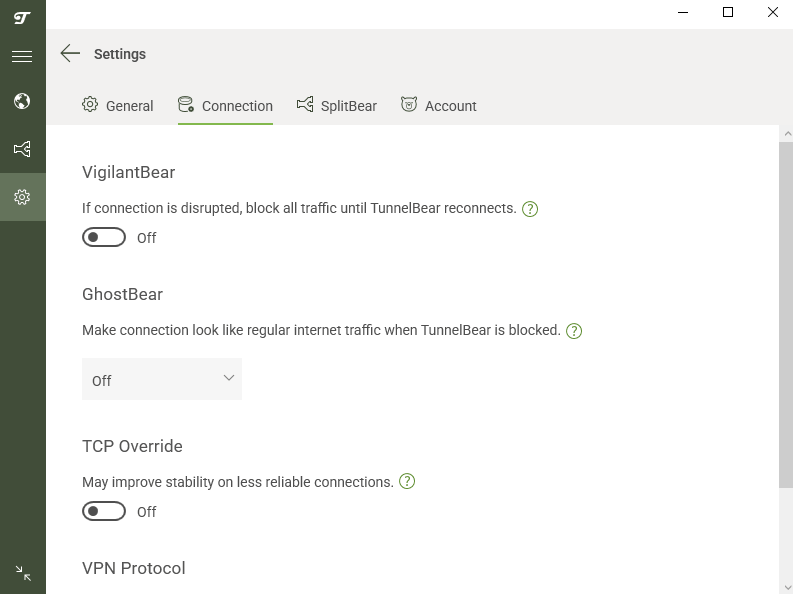The height and width of the screenshot is (594, 793).
Task: Click 'May improve stability' description
Action: (238, 482)
